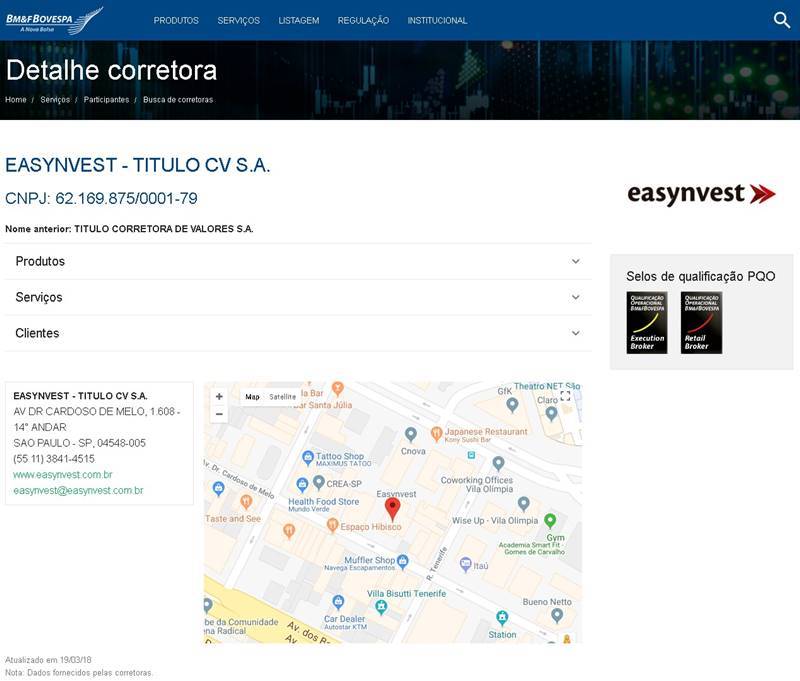The image size is (800, 681).
Task: Click the red Easynvest location pin
Action: (392, 510)
